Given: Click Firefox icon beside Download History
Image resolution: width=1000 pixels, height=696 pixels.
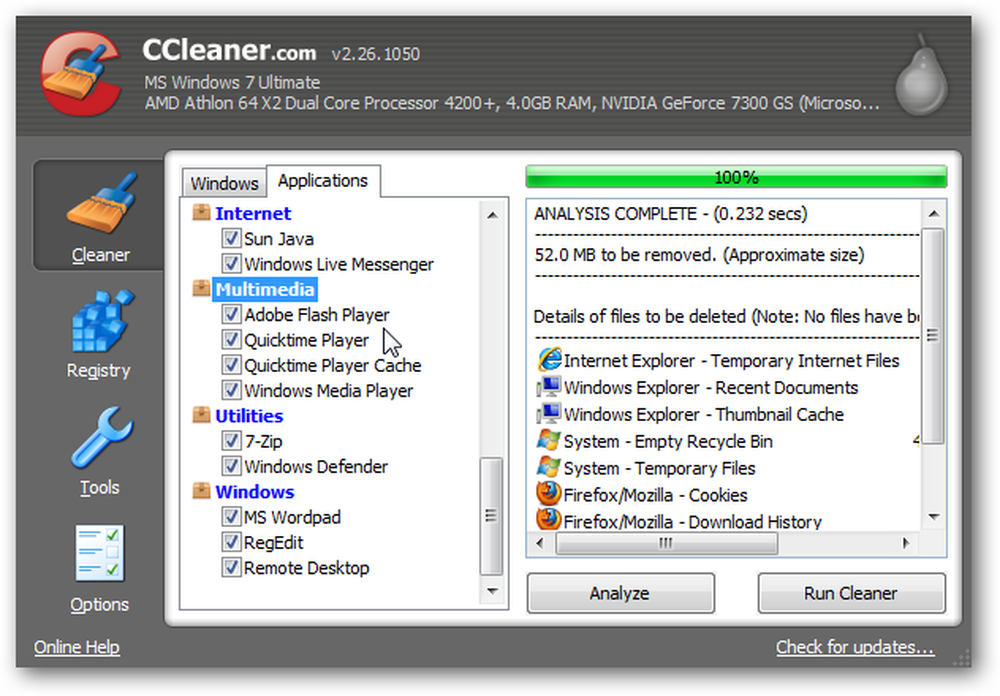Looking at the screenshot, I should point(548,520).
